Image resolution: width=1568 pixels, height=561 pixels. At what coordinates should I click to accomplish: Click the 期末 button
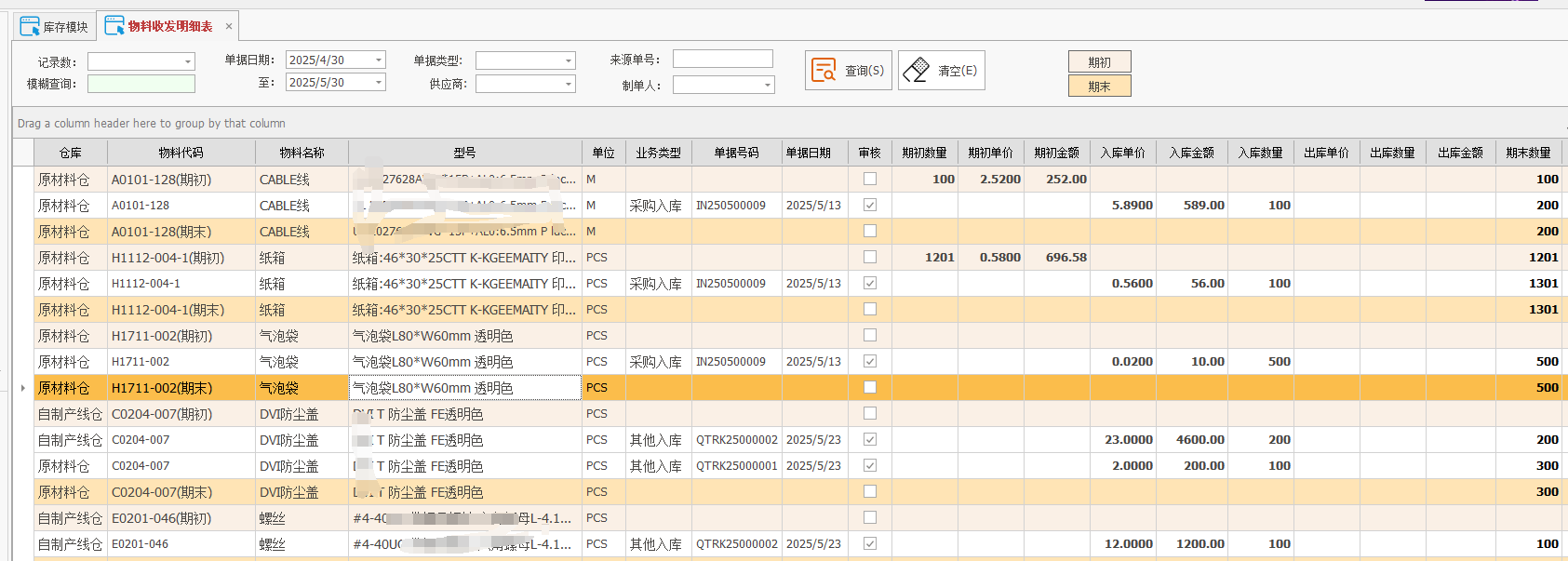click(1099, 87)
